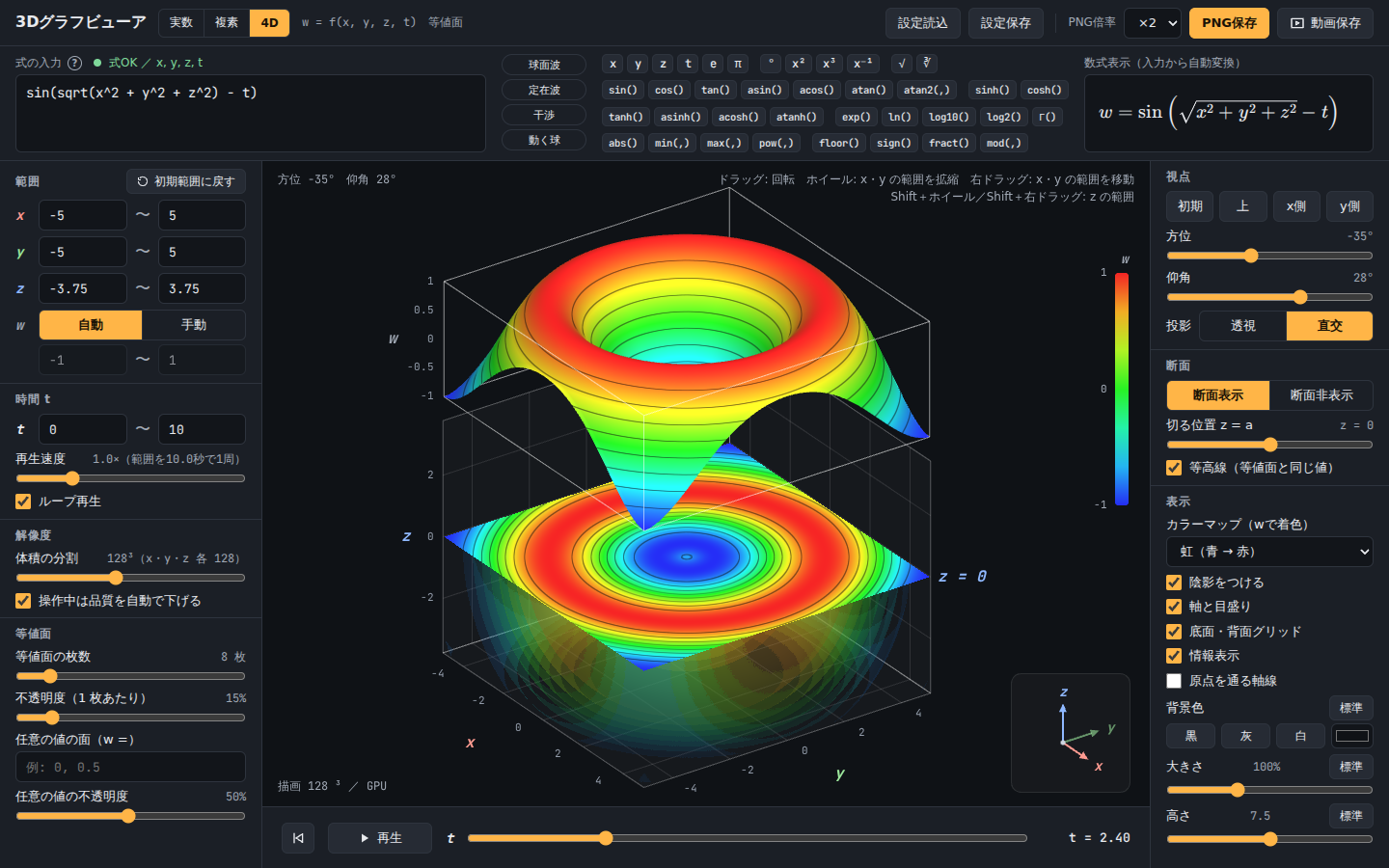This screenshot has width=1389, height=868.
Task: Click 上 top view button
Action: 1243,206
